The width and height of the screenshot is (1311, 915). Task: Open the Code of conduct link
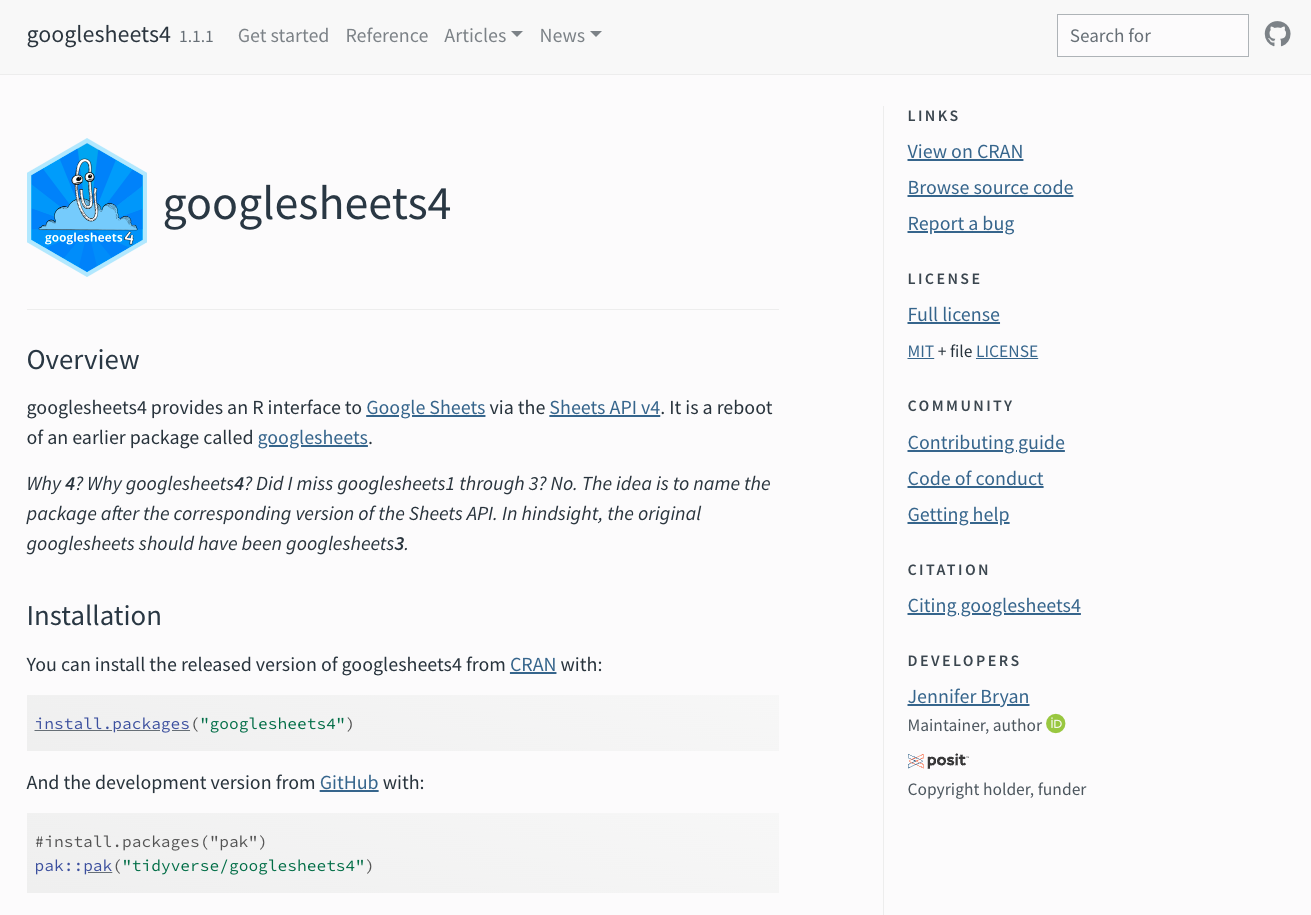975,479
